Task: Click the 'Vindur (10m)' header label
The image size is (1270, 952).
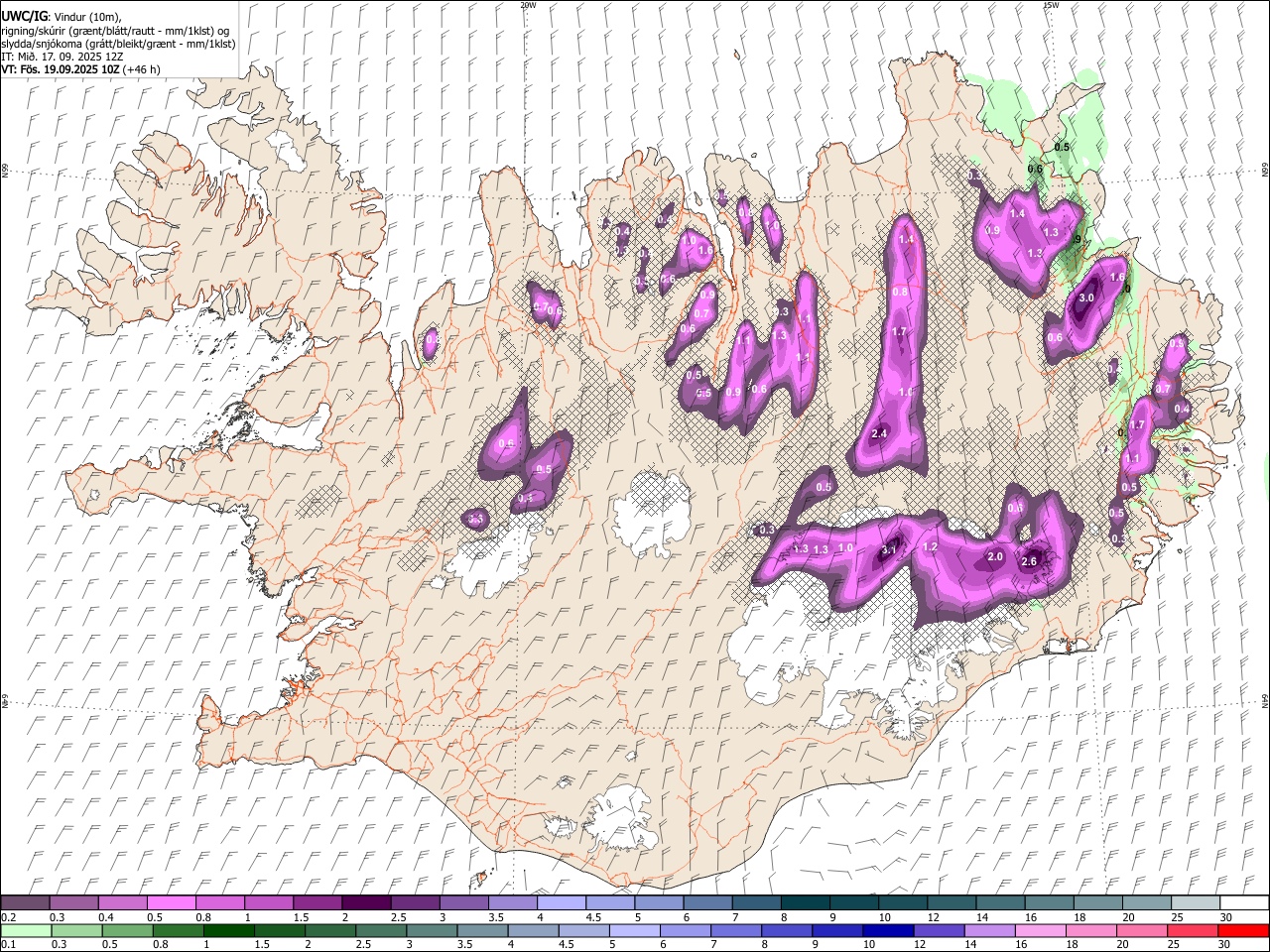Action: tap(87, 17)
